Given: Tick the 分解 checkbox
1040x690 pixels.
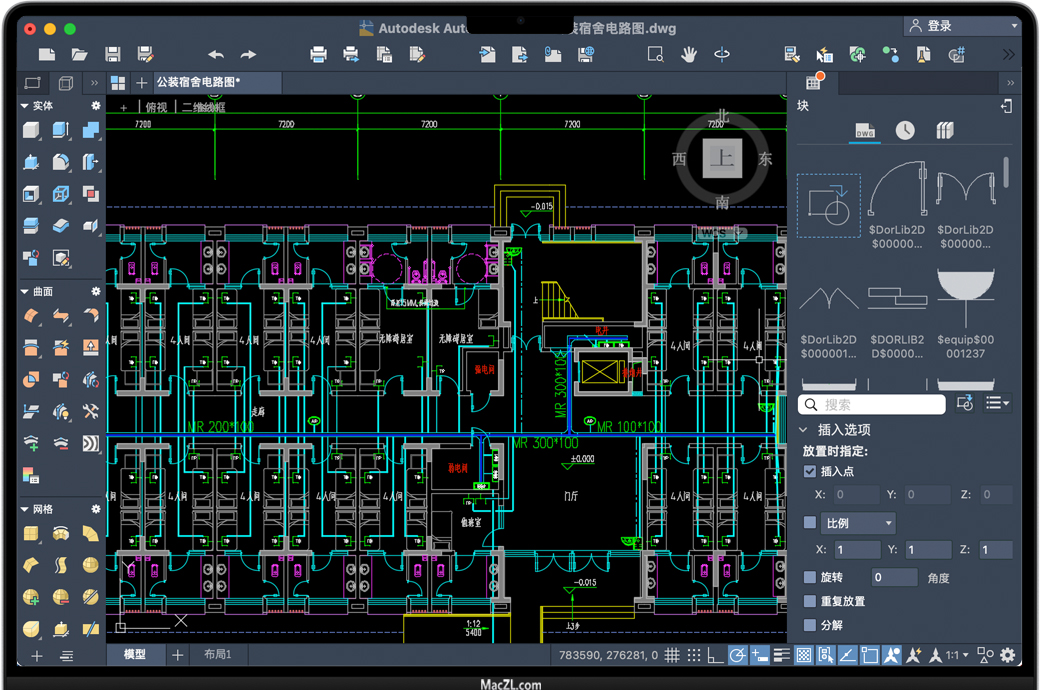Looking at the screenshot, I should (x=810, y=625).
